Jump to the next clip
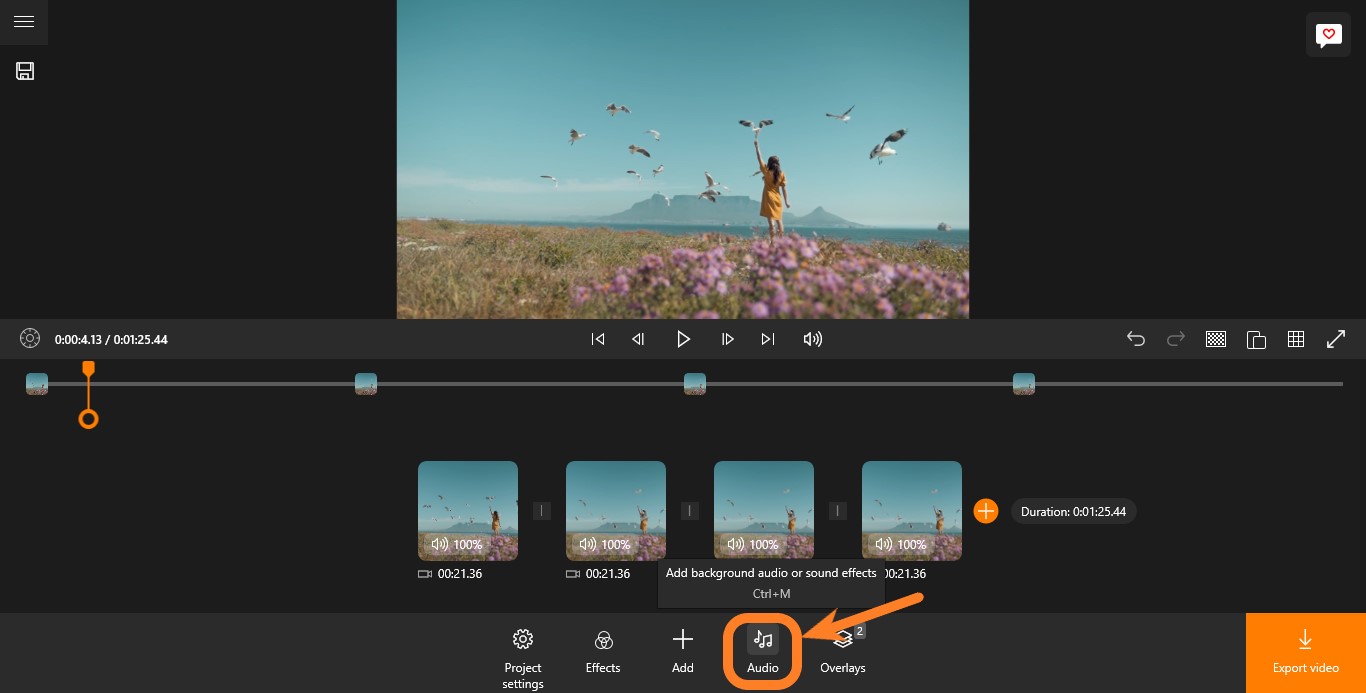The height and width of the screenshot is (693, 1366). tap(768, 339)
